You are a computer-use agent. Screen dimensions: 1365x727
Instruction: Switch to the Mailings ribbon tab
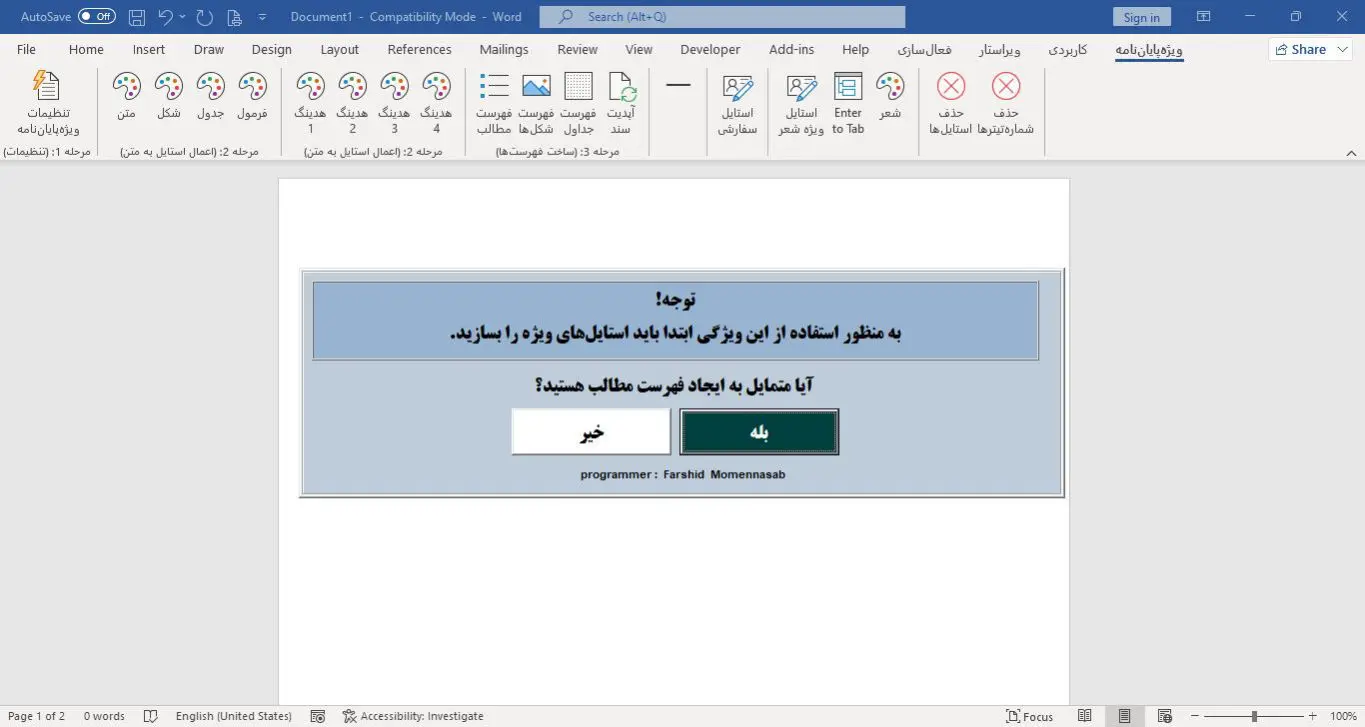[x=503, y=49]
